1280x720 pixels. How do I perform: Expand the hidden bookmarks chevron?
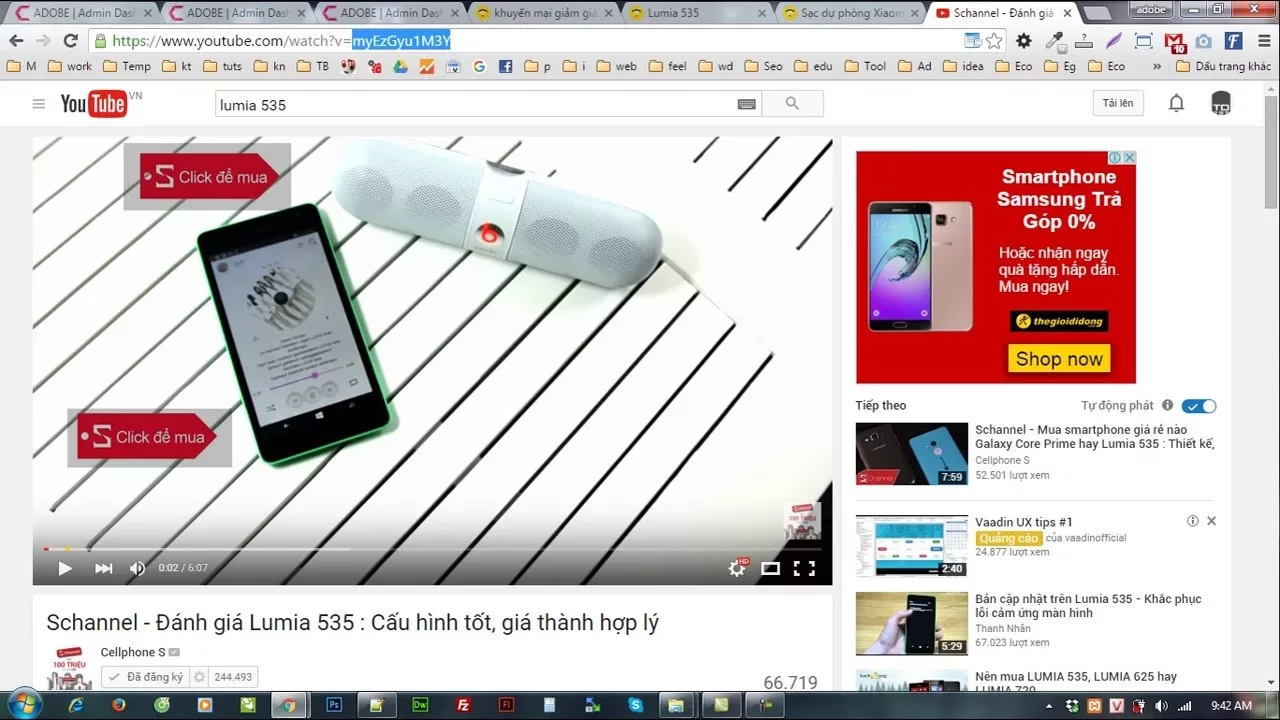click(x=1157, y=66)
